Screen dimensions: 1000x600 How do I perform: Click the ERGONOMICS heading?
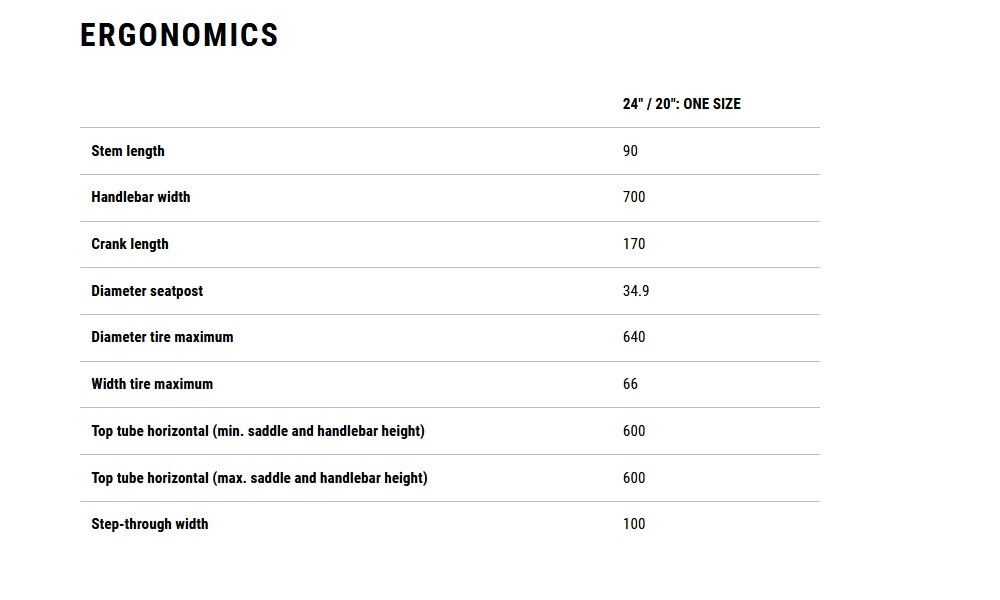pos(179,35)
